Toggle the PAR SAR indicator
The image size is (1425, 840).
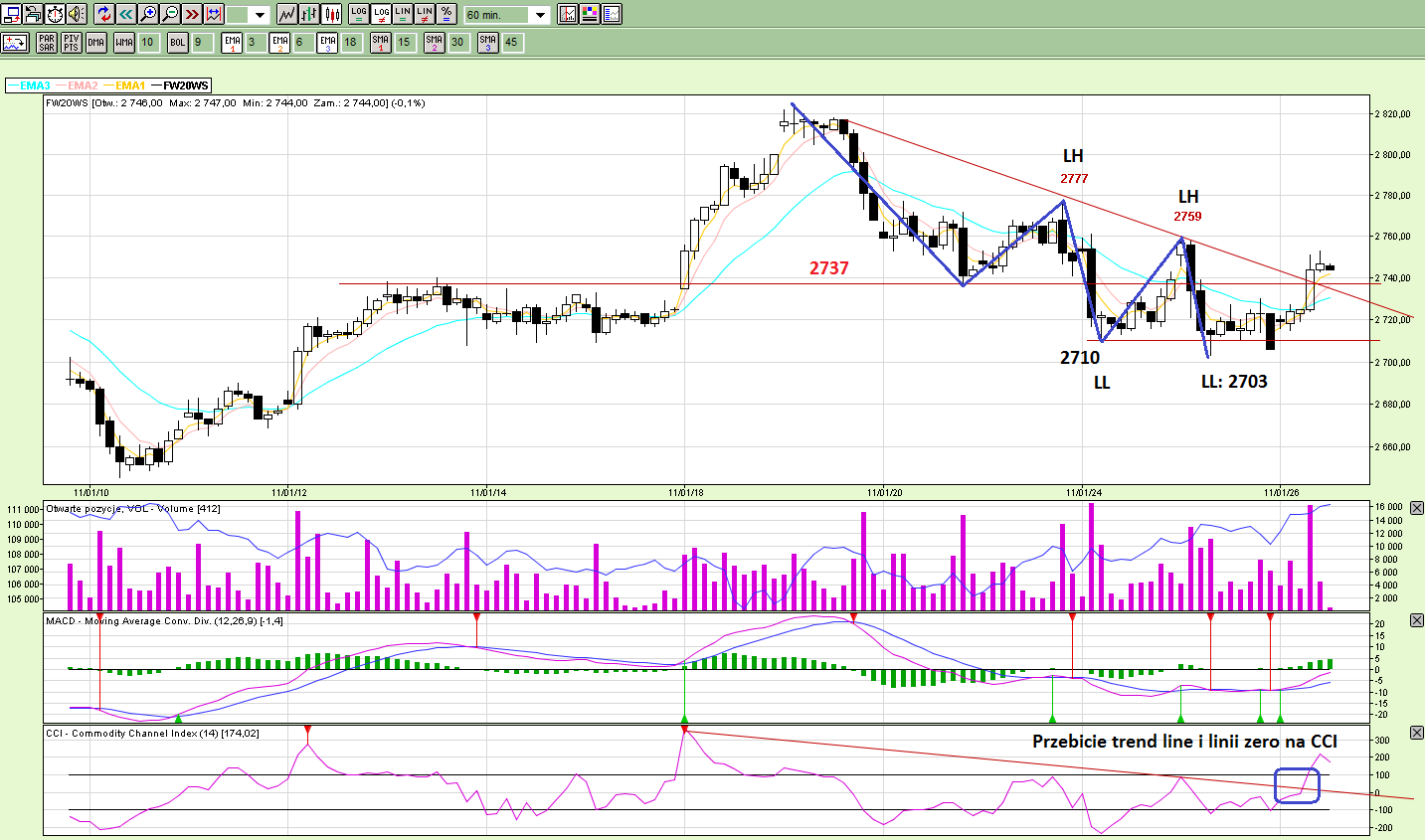(47, 42)
